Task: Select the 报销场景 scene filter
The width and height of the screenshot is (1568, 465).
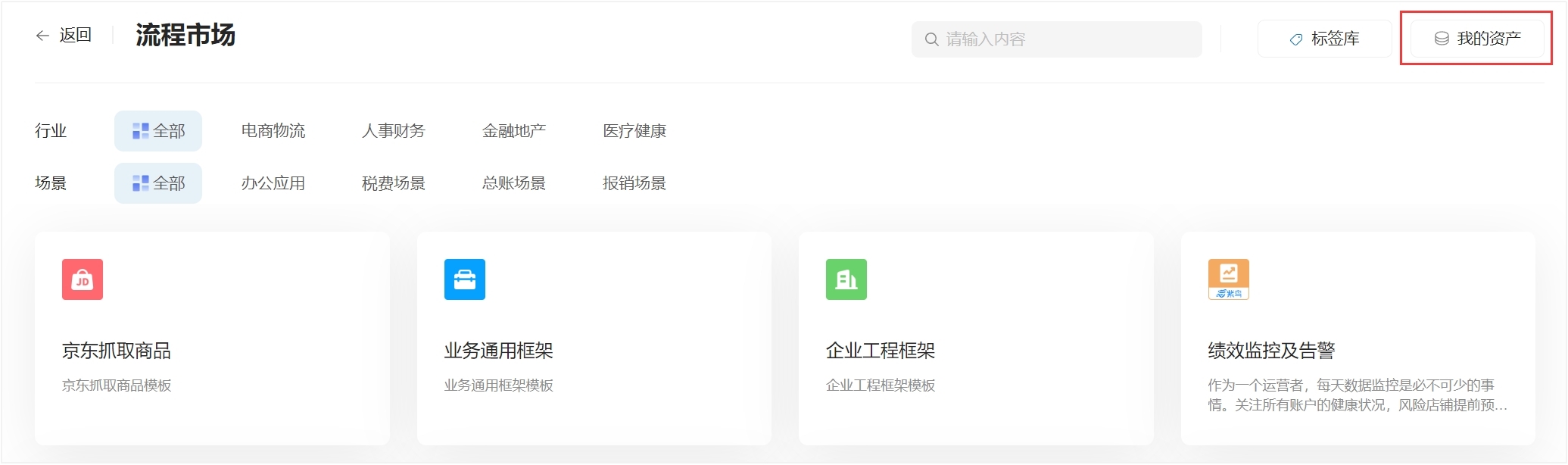Action: pos(634,183)
